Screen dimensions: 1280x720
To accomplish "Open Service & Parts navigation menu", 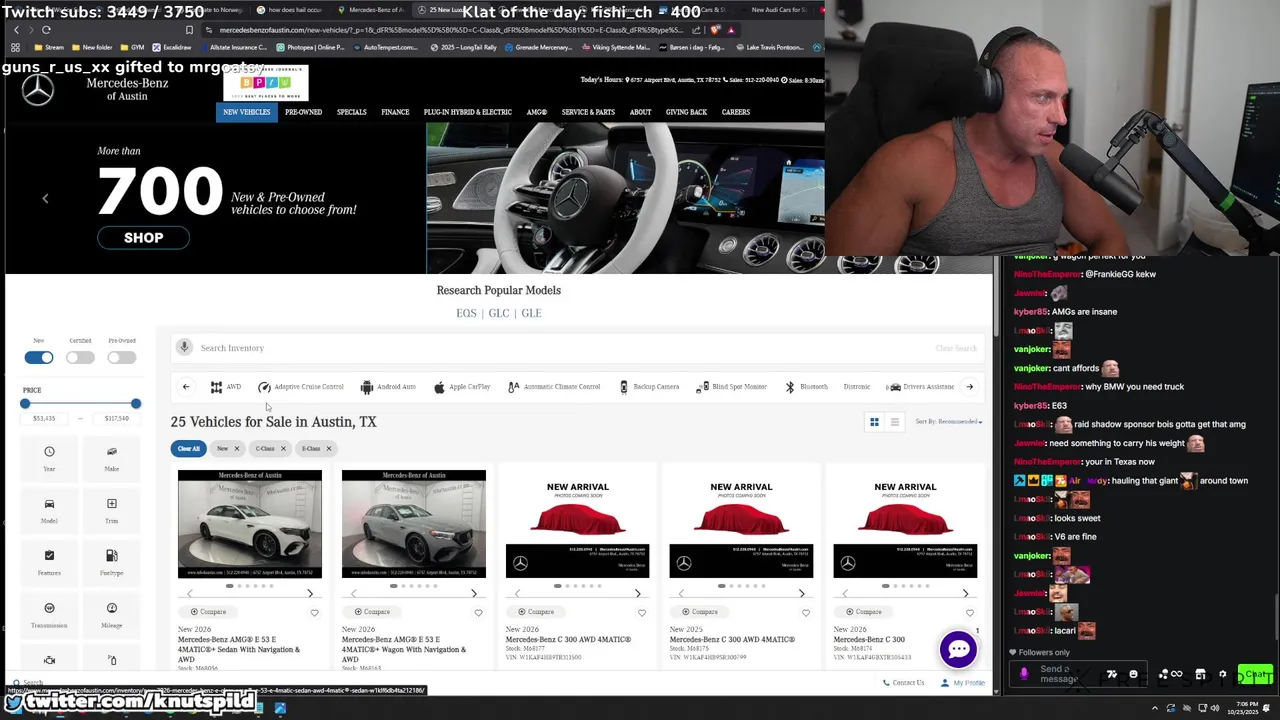I will pyautogui.click(x=588, y=112).
